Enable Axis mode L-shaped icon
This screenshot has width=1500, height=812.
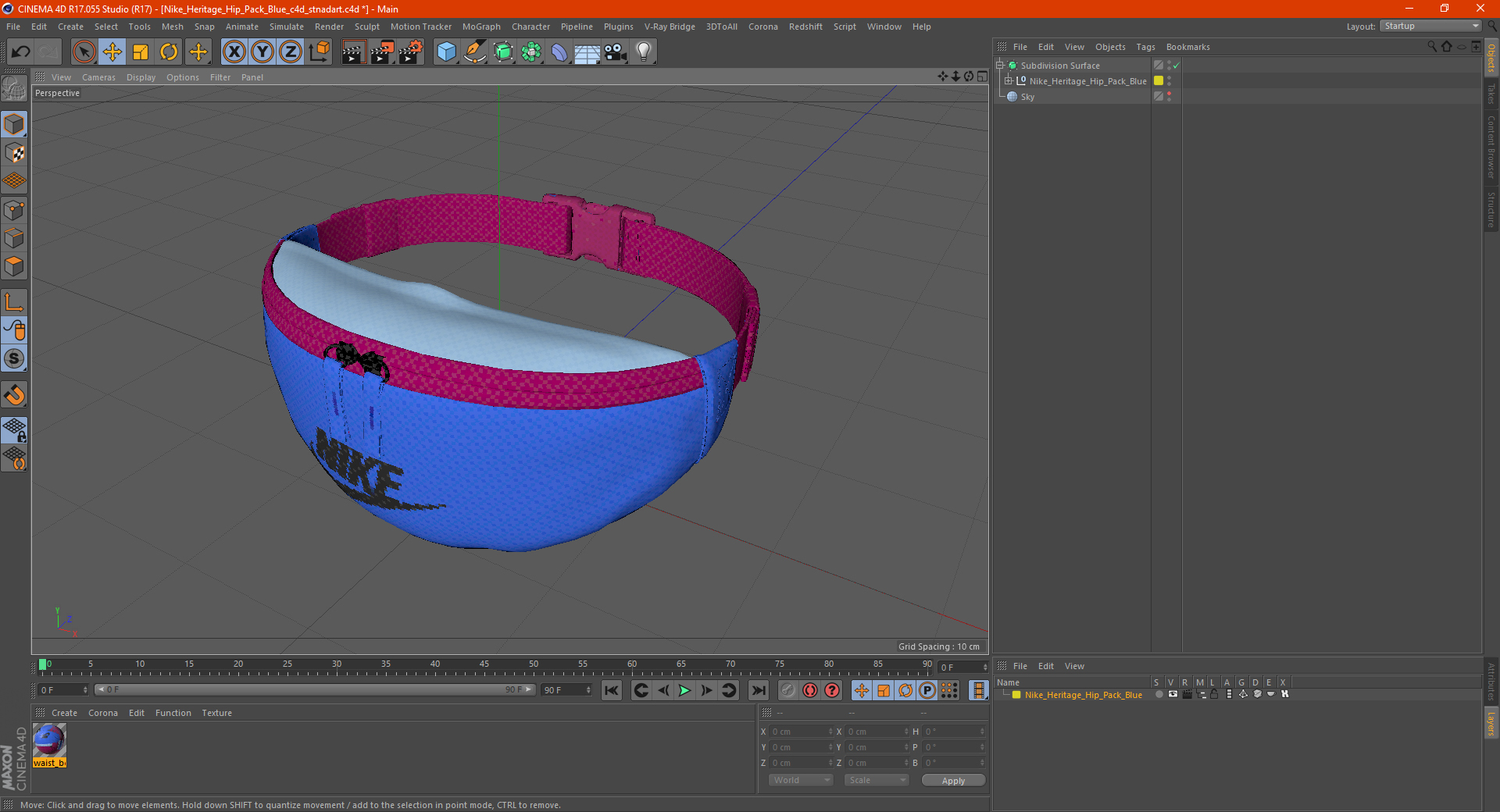pyautogui.click(x=14, y=302)
